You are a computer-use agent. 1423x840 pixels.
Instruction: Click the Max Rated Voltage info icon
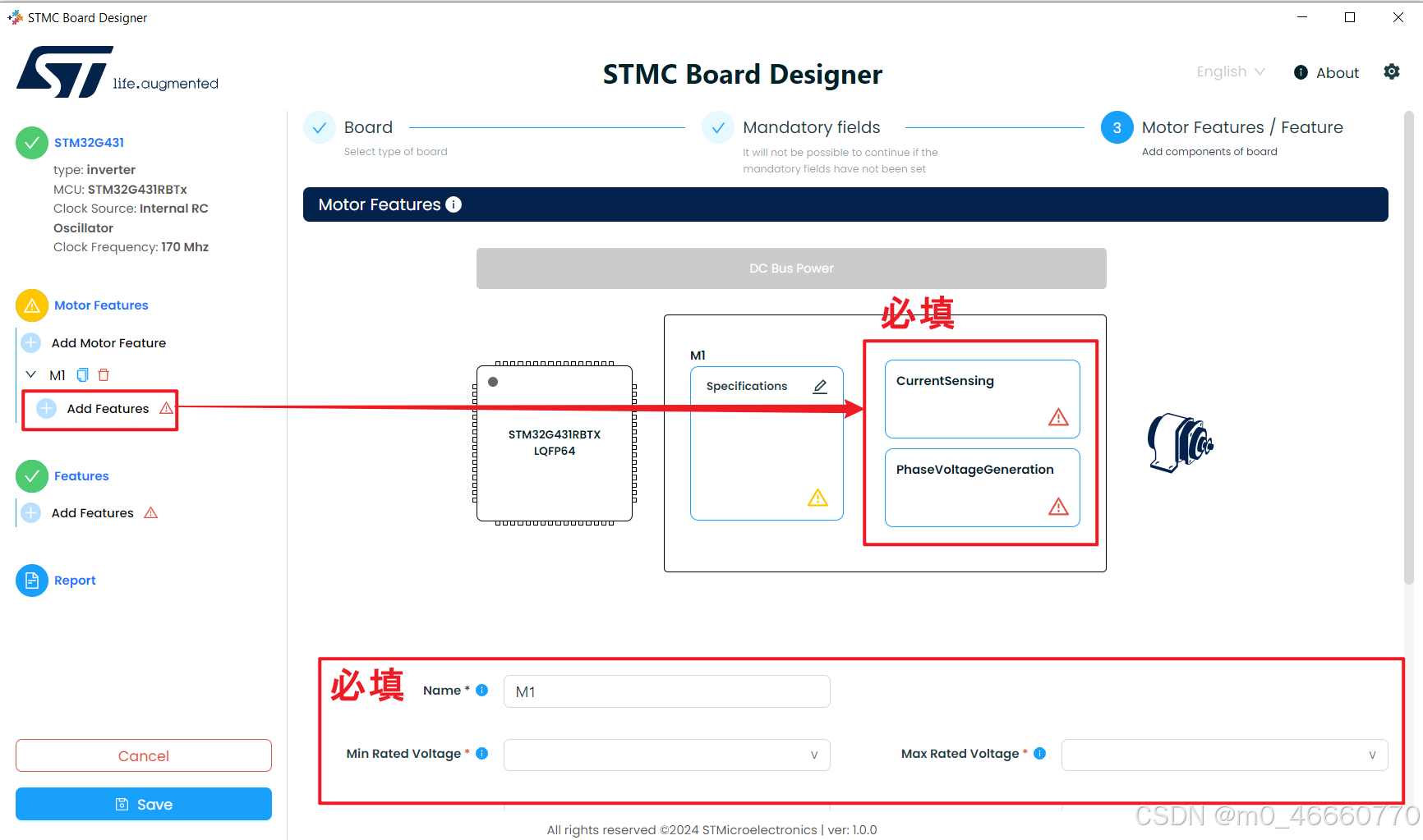point(1040,754)
